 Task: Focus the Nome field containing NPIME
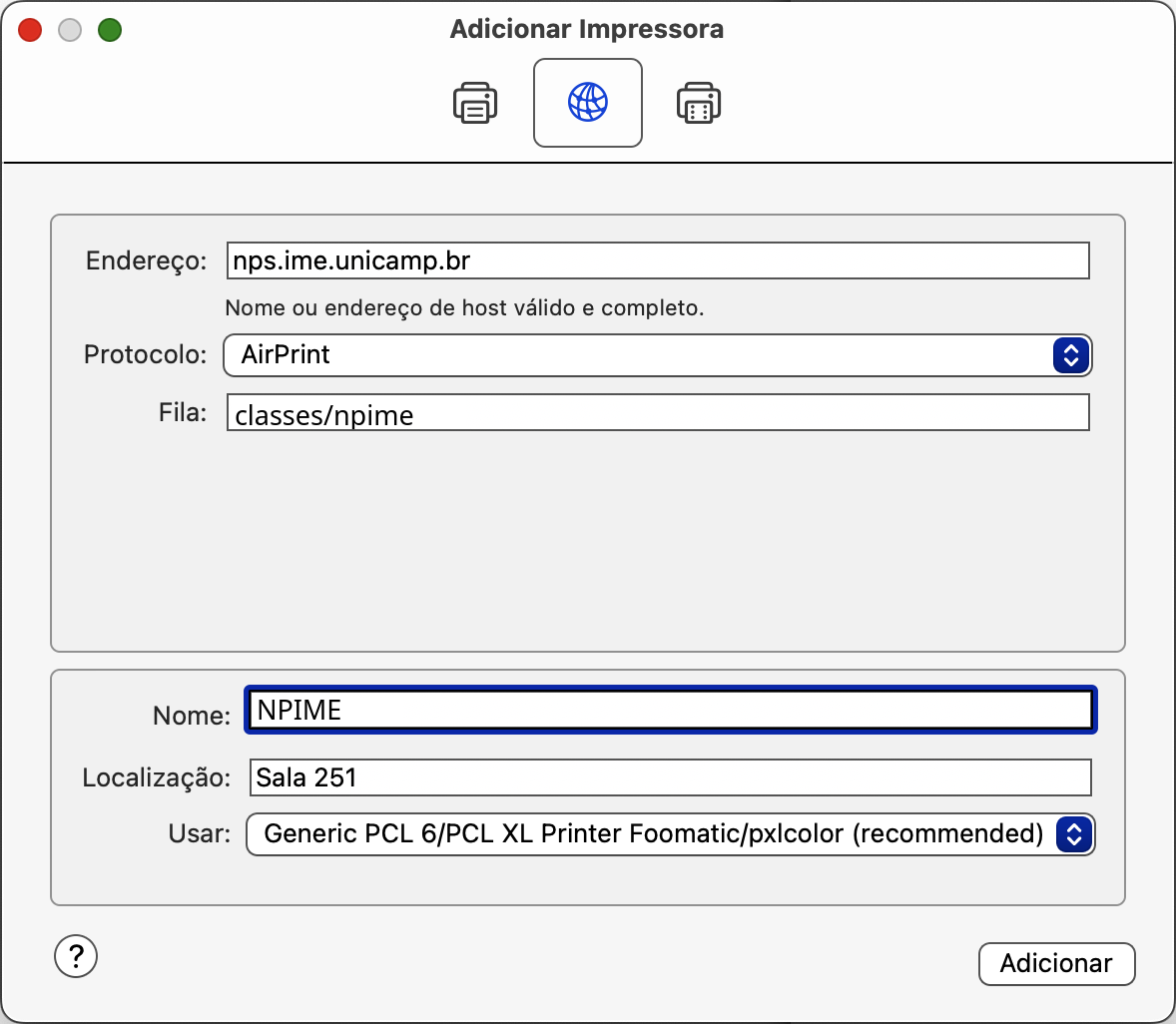[x=671, y=710]
